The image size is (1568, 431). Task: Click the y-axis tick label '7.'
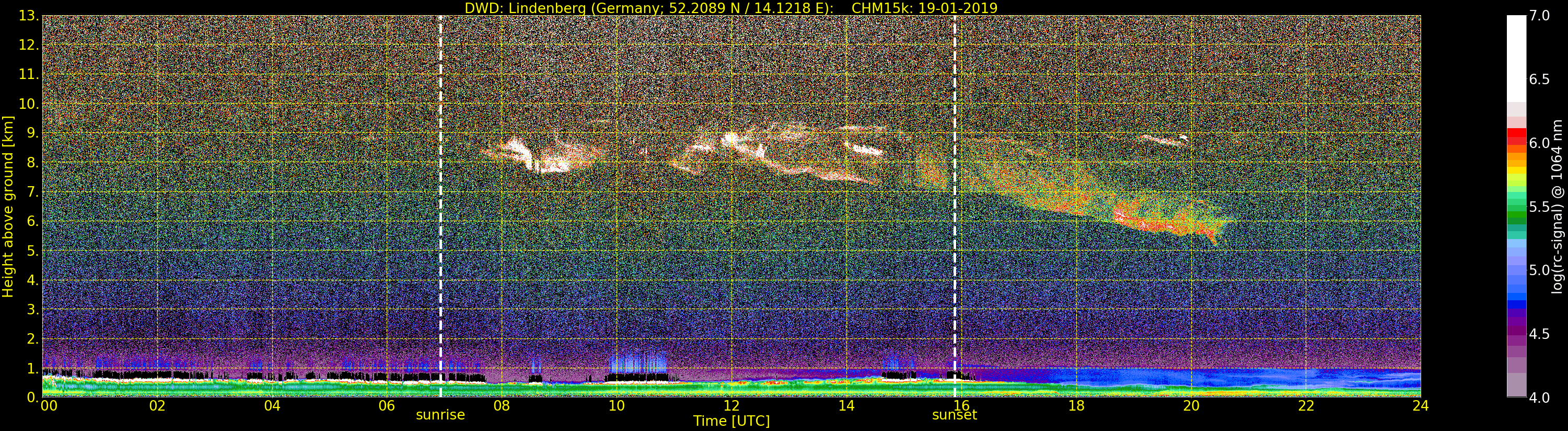[x=32, y=192]
